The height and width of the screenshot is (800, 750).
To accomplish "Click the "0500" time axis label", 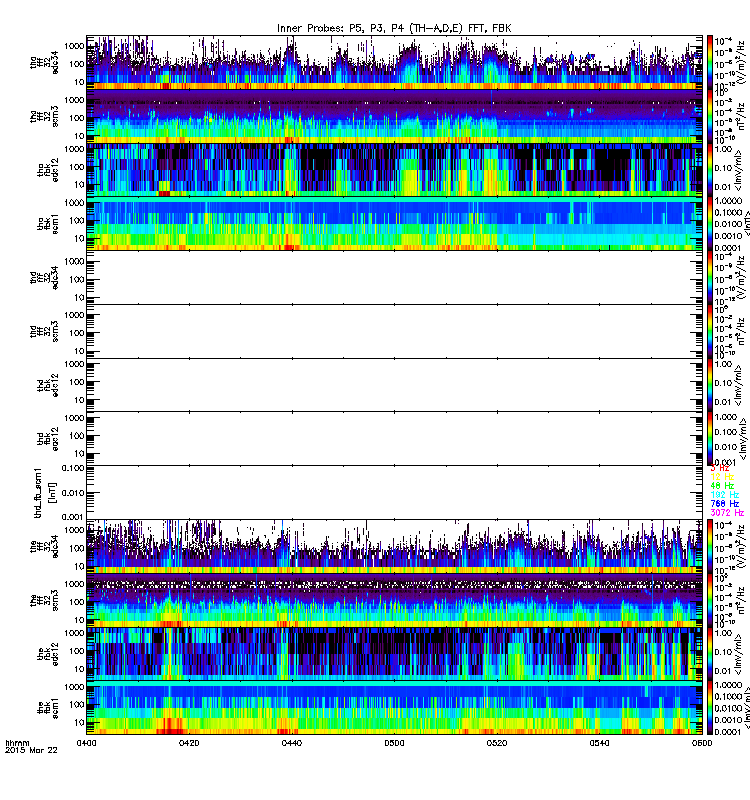I will pyautogui.click(x=394, y=743).
